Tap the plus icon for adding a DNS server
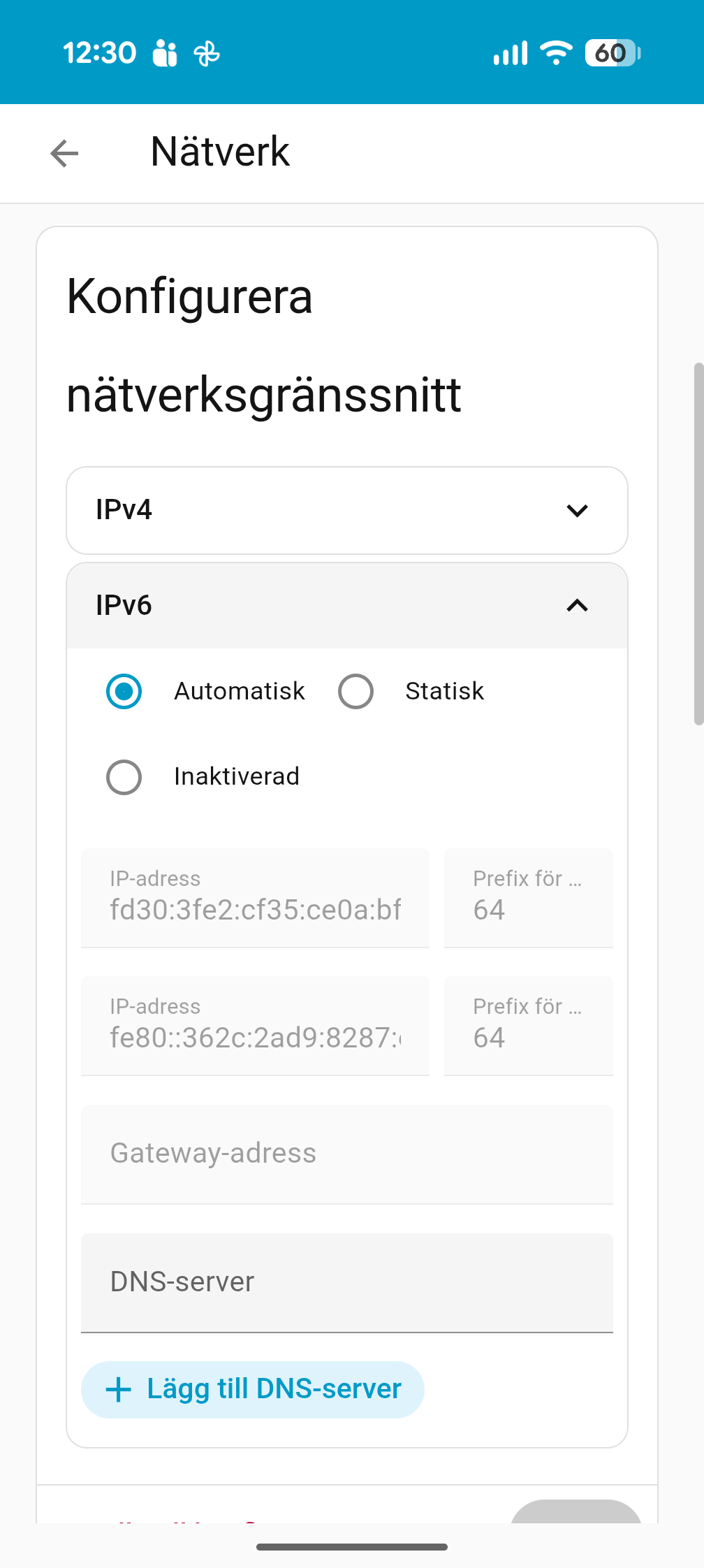704x1568 pixels. (118, 1389)
